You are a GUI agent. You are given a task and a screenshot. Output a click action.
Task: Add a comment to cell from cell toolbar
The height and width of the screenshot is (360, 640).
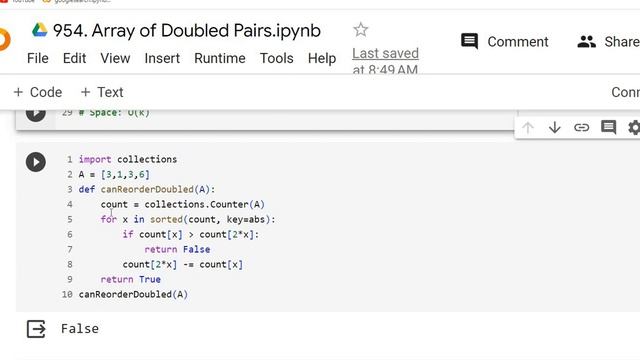coord(608,127)
